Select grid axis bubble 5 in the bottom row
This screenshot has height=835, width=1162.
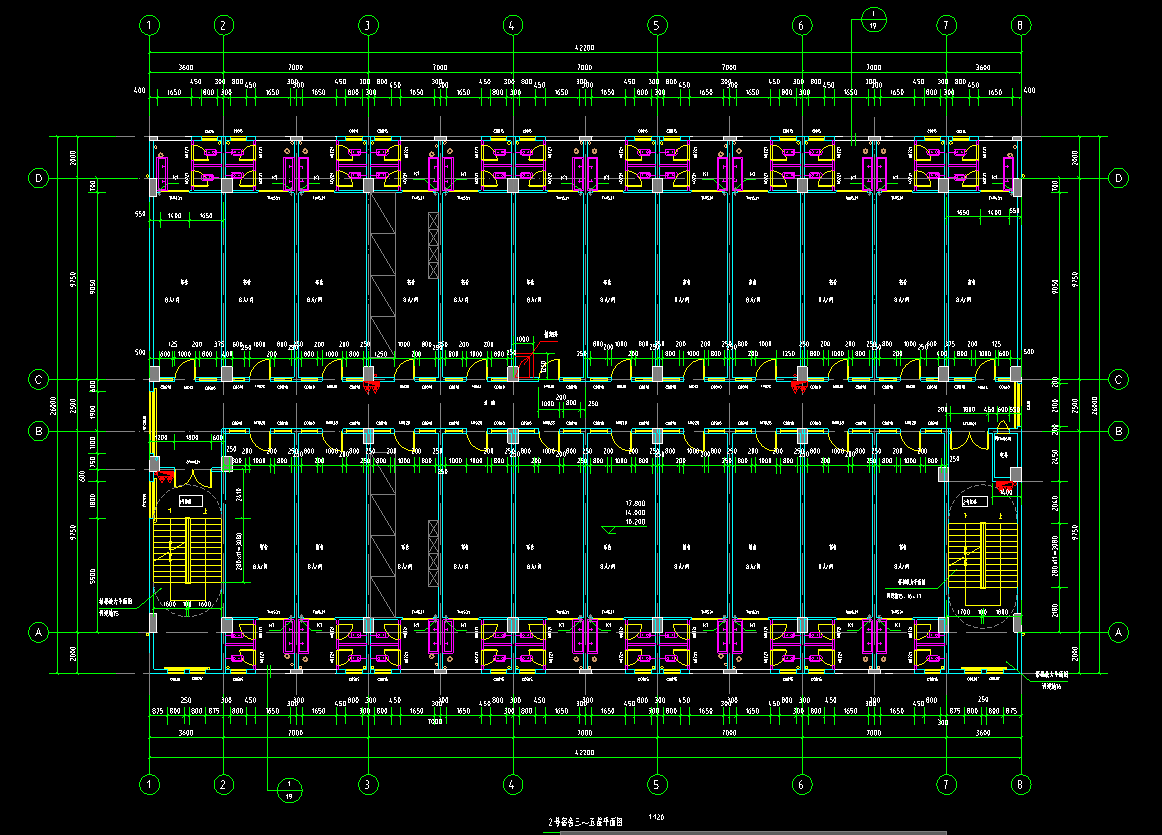click(x=656, y=785)
